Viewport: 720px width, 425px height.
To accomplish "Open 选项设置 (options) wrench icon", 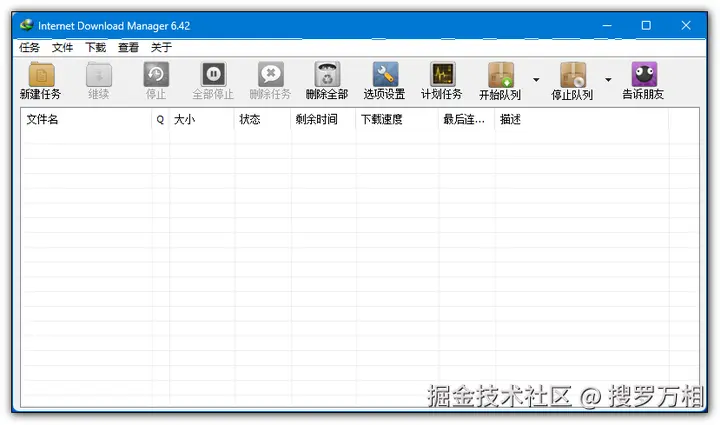I will tap(385, 74).
